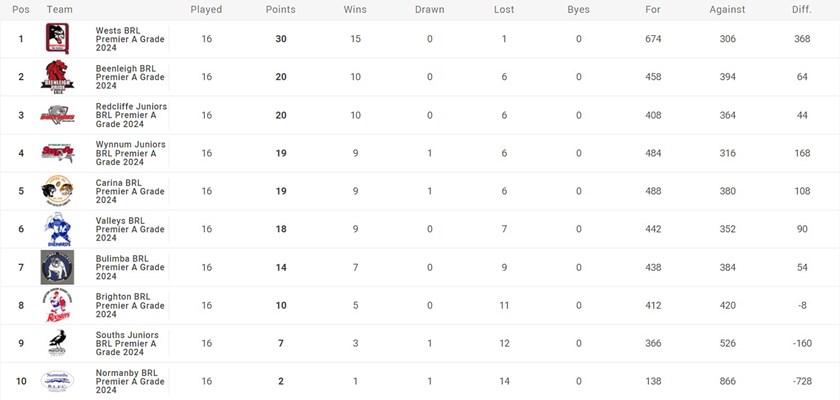Click the Brighton BRL Roosters logo
The height and width of the screenshot is (400, 840).
click(57, 305)
